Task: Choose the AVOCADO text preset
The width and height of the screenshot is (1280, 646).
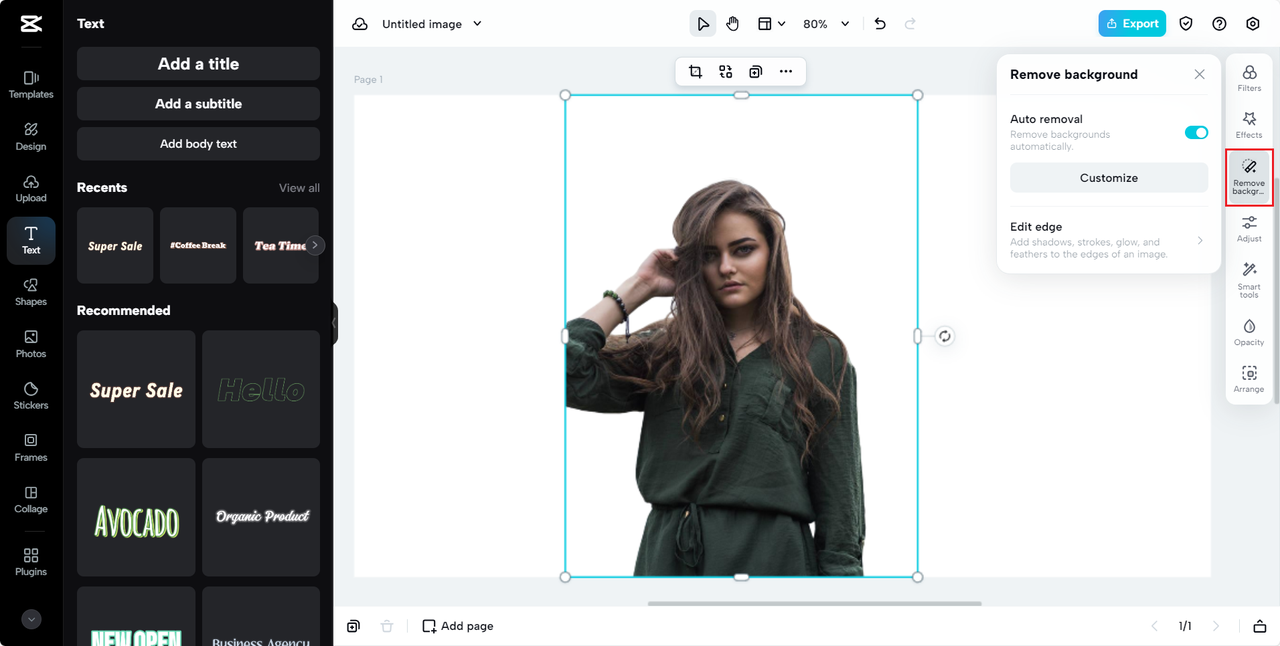Action: [136, 517]
